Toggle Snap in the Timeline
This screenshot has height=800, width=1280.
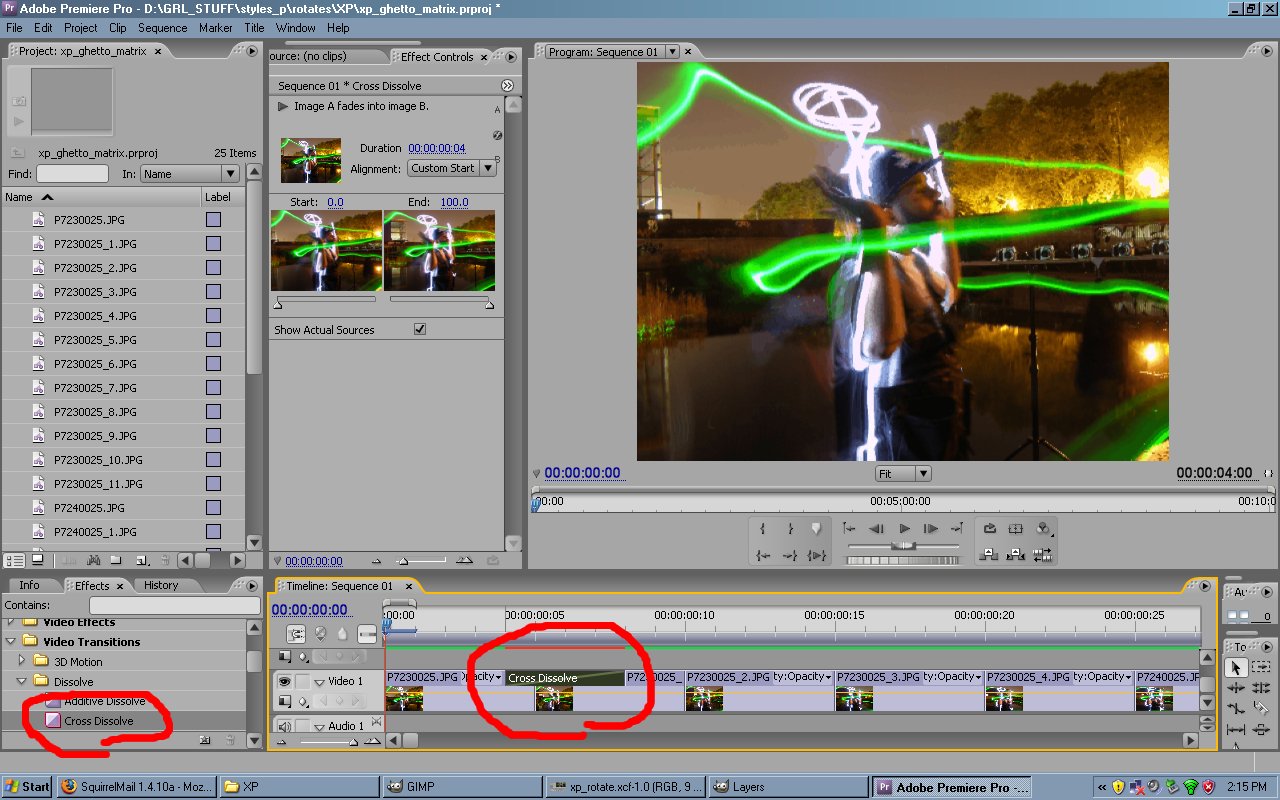pyautogui.click(x=296, y=633)
